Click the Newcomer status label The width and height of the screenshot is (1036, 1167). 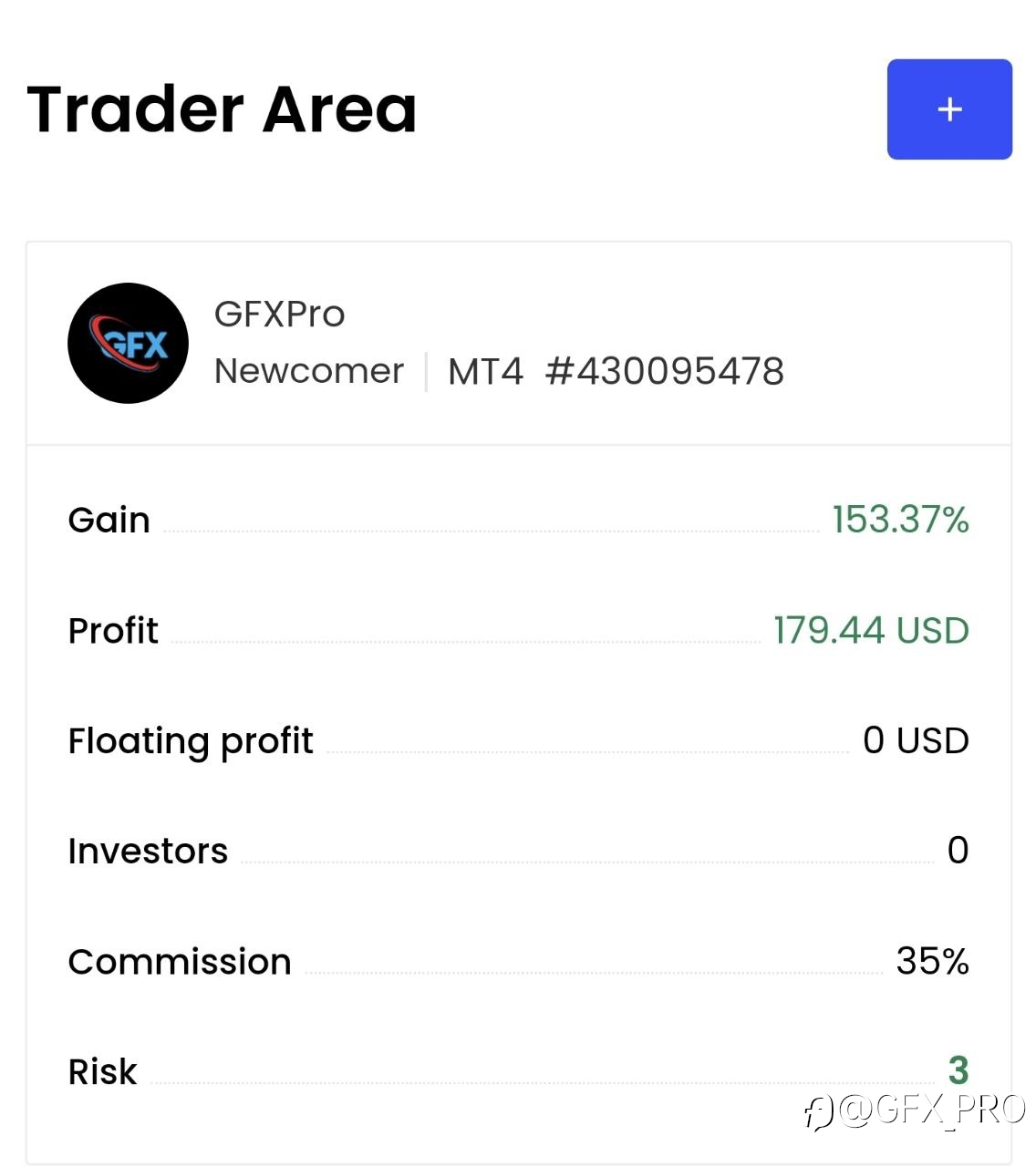[308, 371]
